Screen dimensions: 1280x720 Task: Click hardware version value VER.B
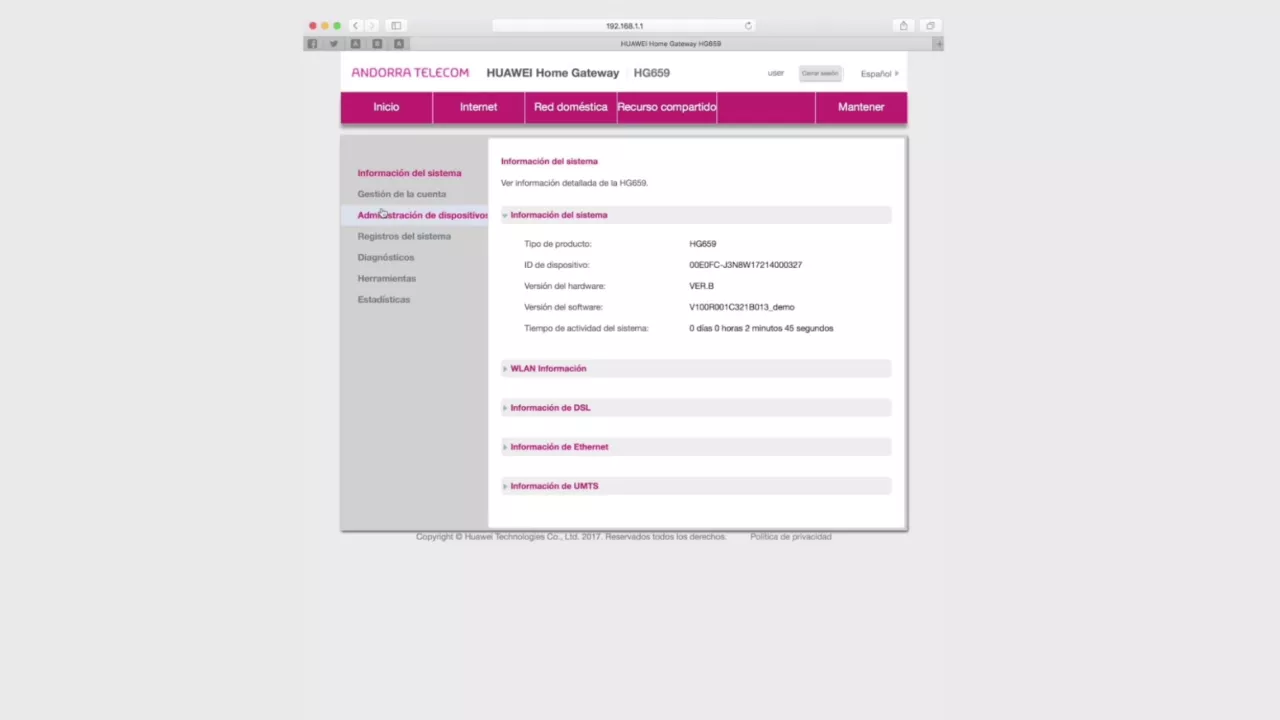(701, 286)
